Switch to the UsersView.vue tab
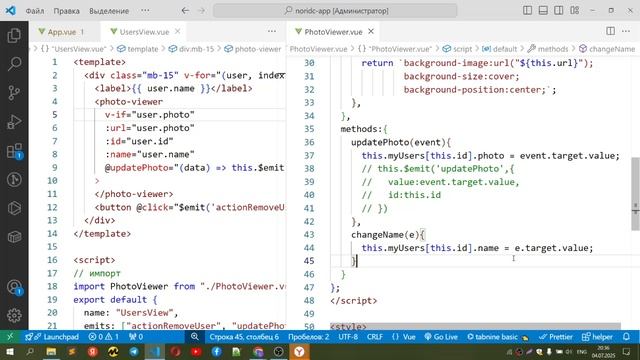 [145, 31]
